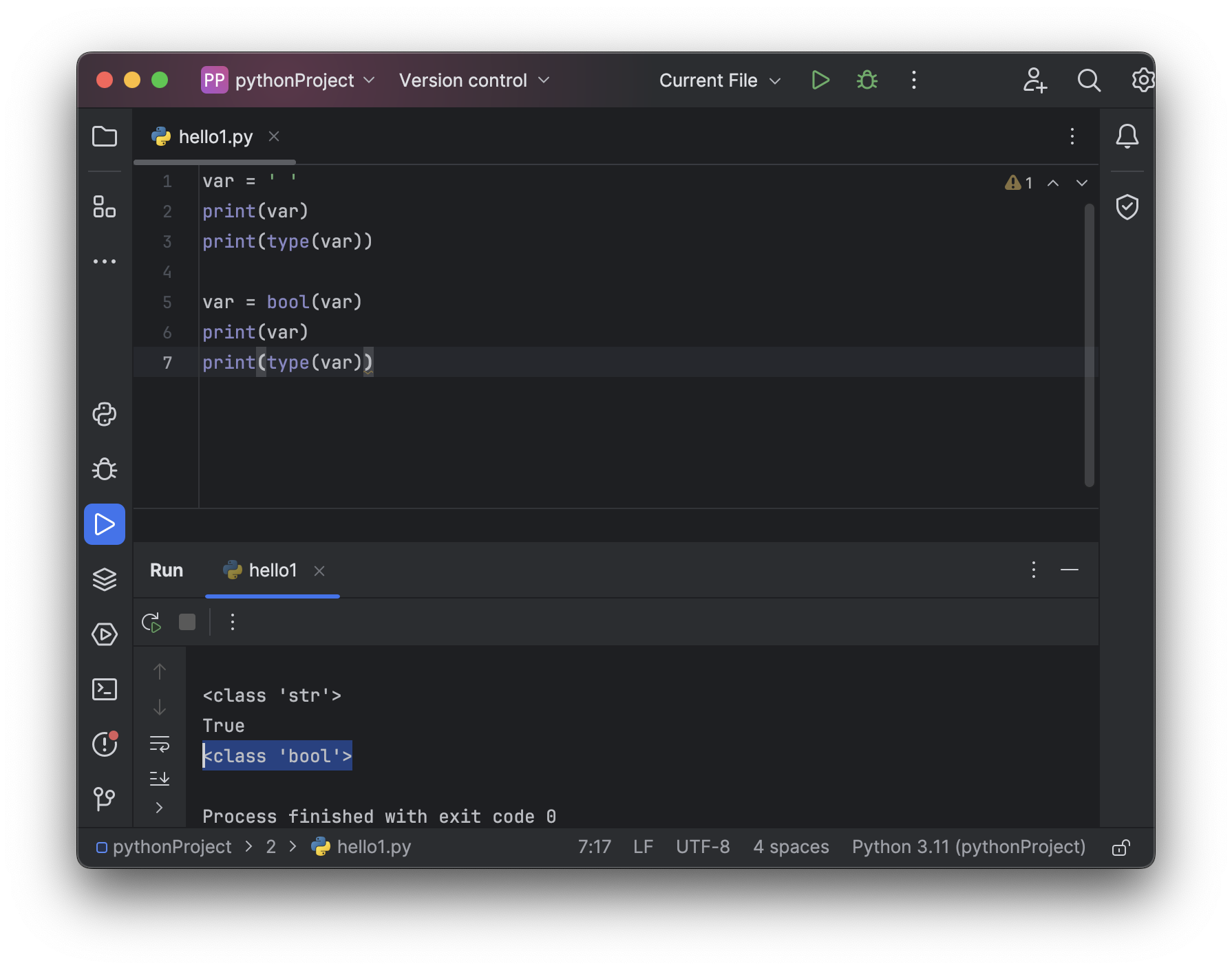Place cursor on line 5 bool(var)
The width and height of the screenshot is (1232, 970).
click(x=315, y=302)
